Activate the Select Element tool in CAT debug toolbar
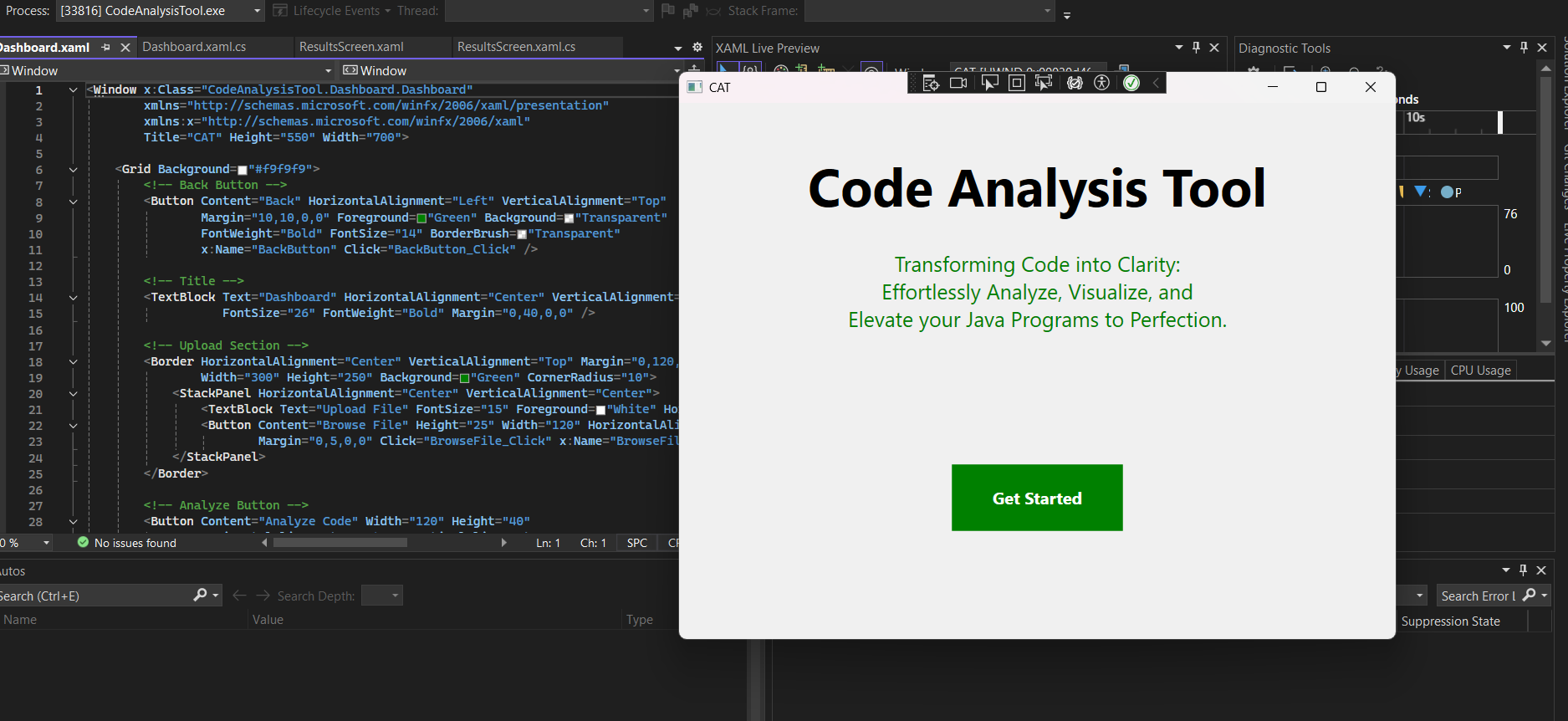This screenshot has height=721, width=1568. 989,83
